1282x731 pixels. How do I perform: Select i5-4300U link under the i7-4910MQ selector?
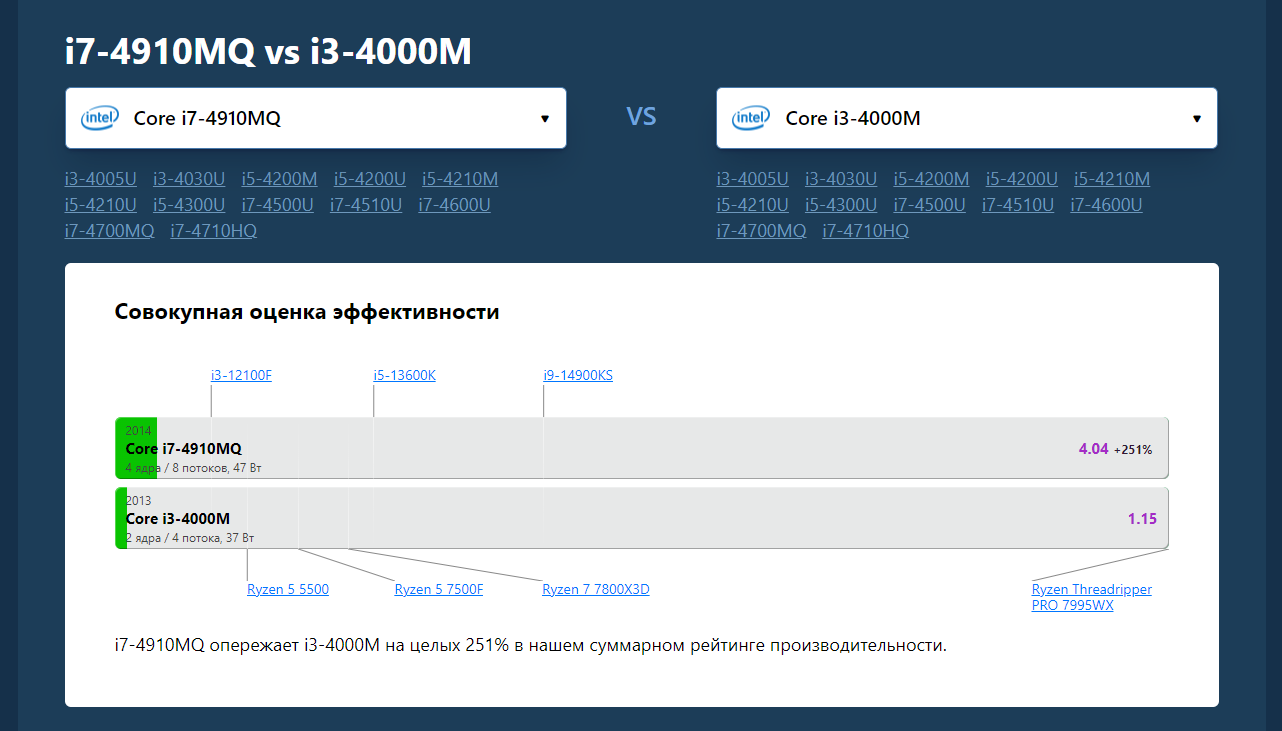(189, 205)
